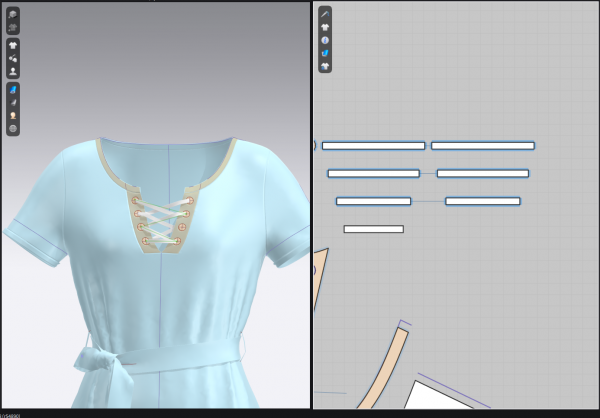Click the topmost 3D garment display icon

[13, 14]
